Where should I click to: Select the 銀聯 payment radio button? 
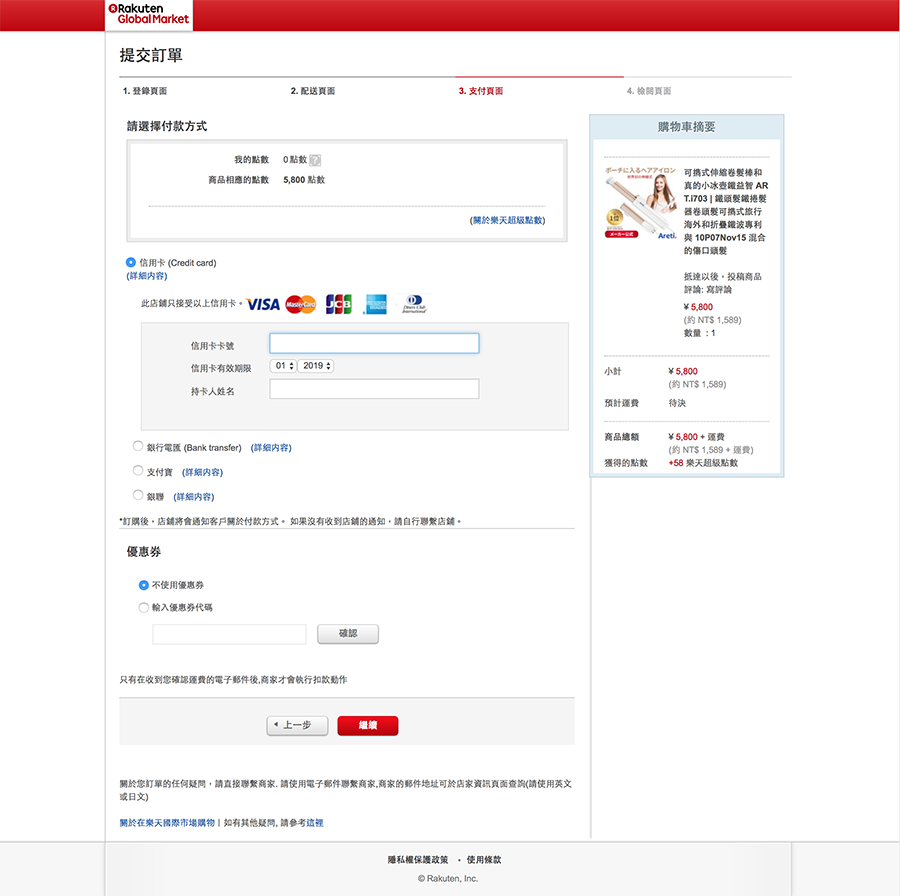tap(138, 495)
